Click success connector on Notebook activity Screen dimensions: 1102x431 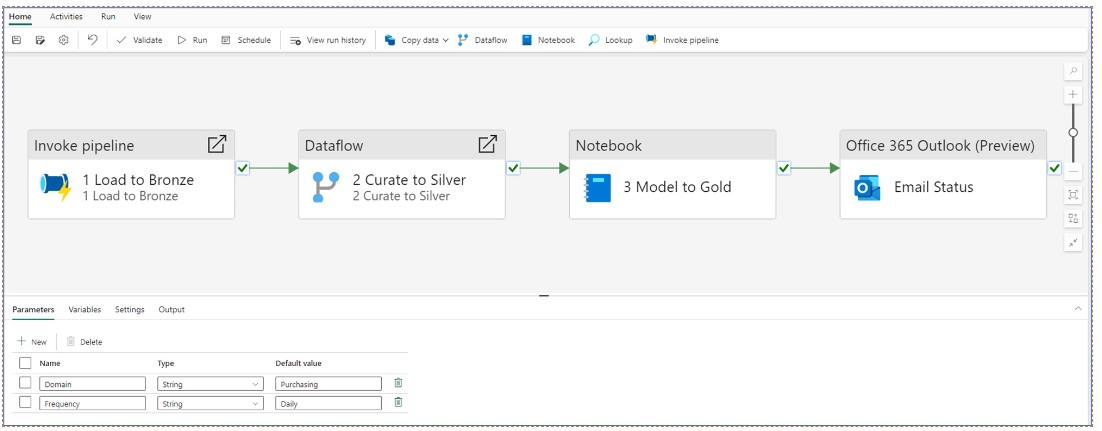click(784, 168)
